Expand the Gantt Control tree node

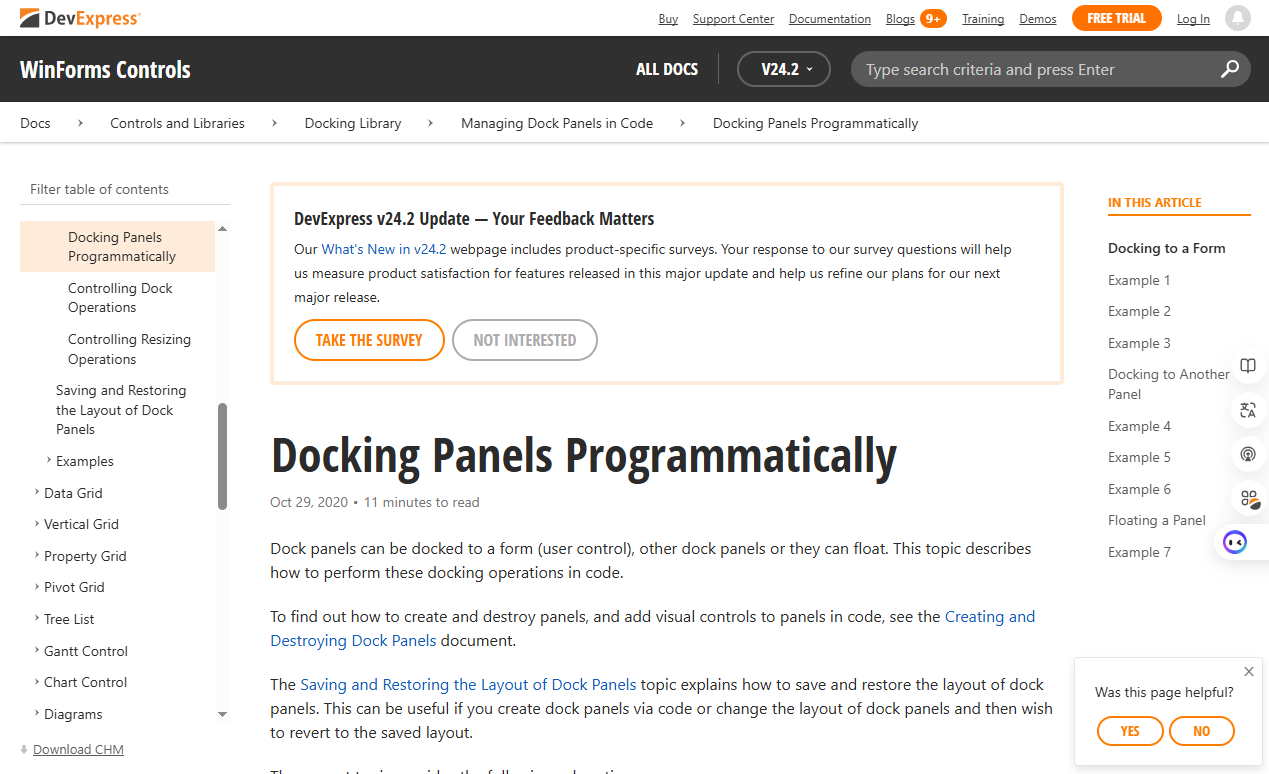37,650
